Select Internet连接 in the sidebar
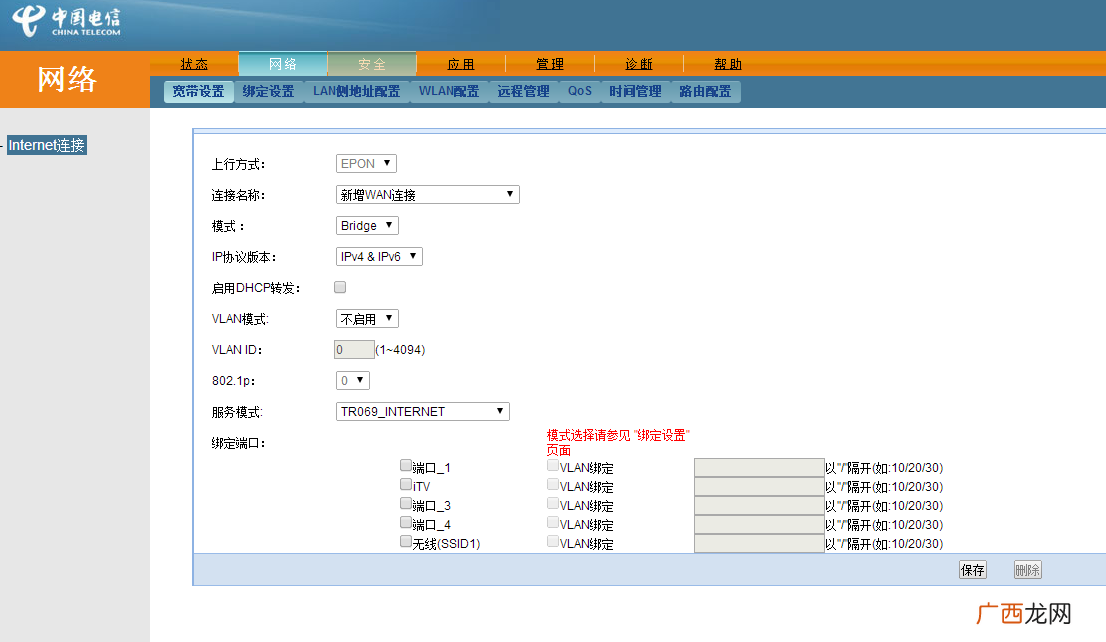The image size is (1106, 642). coord(47,145)
